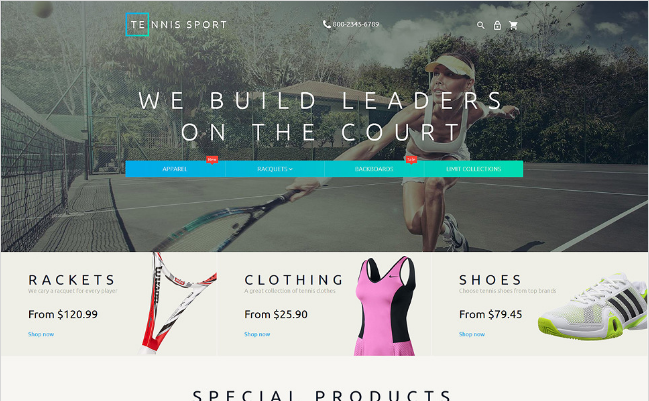
Task: Click the phone number 800-2345-6789
Action: (x=356, y=24)
